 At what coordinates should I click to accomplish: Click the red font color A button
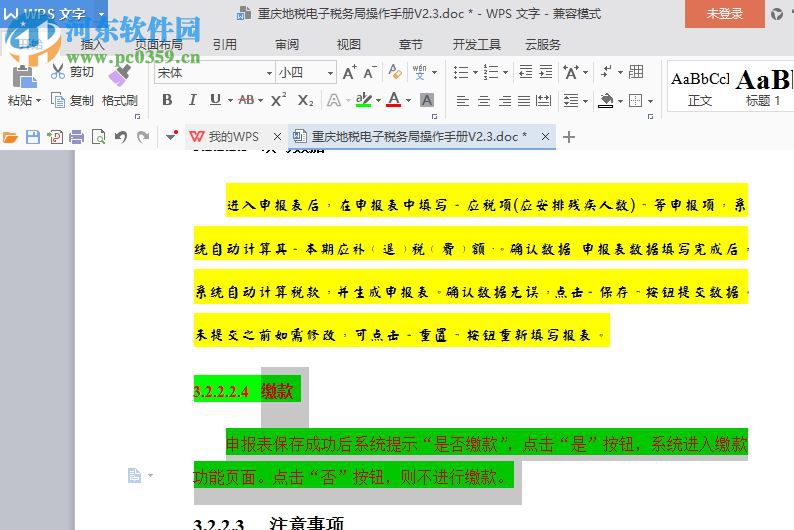point(393,100)
